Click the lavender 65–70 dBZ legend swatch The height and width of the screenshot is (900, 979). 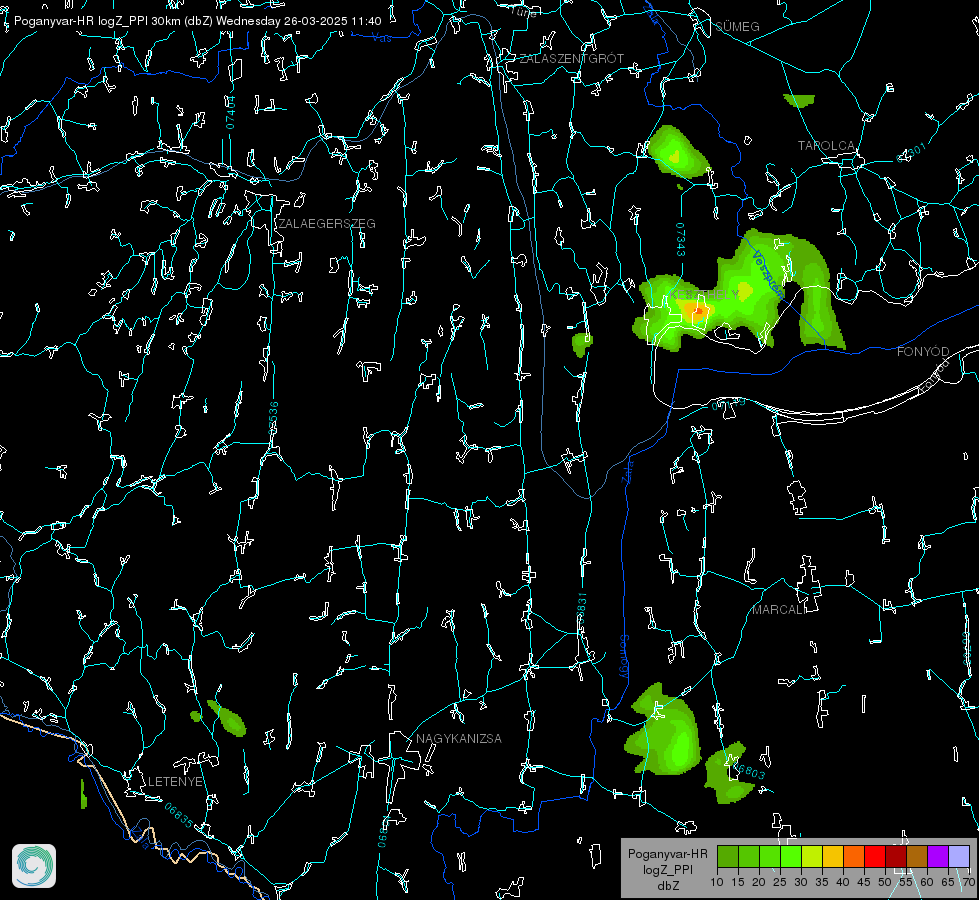point(958,856)
